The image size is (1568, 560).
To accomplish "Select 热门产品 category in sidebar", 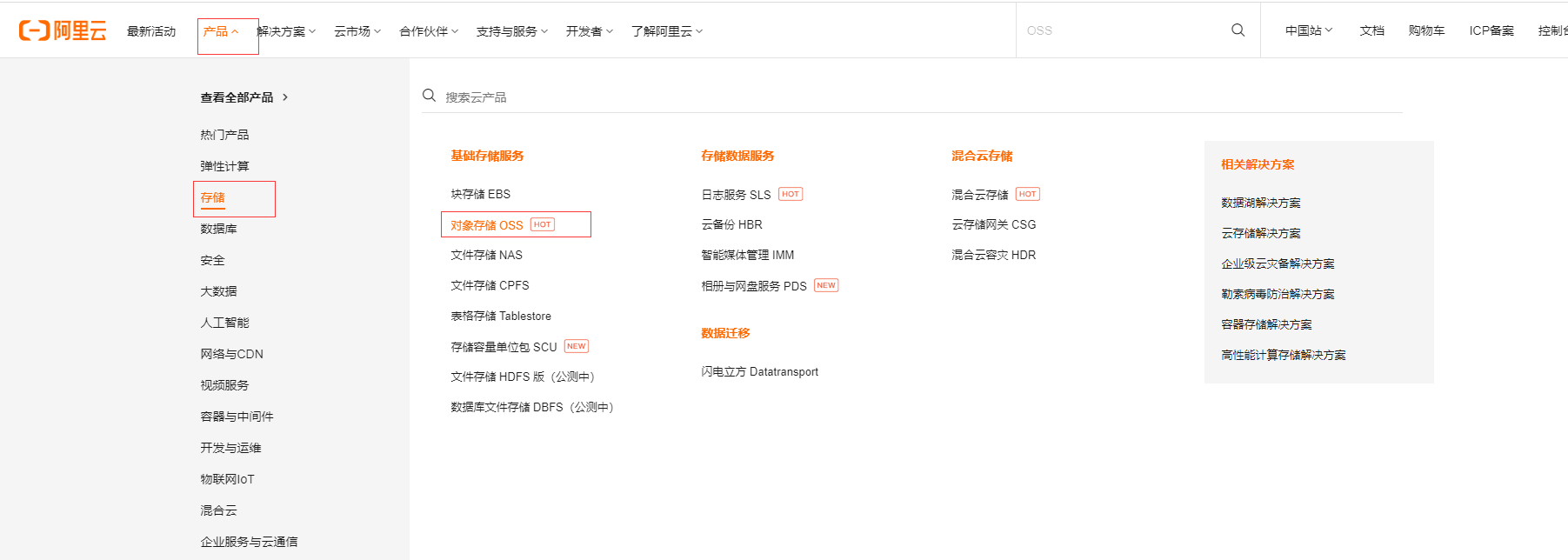I will click(224, 135).
